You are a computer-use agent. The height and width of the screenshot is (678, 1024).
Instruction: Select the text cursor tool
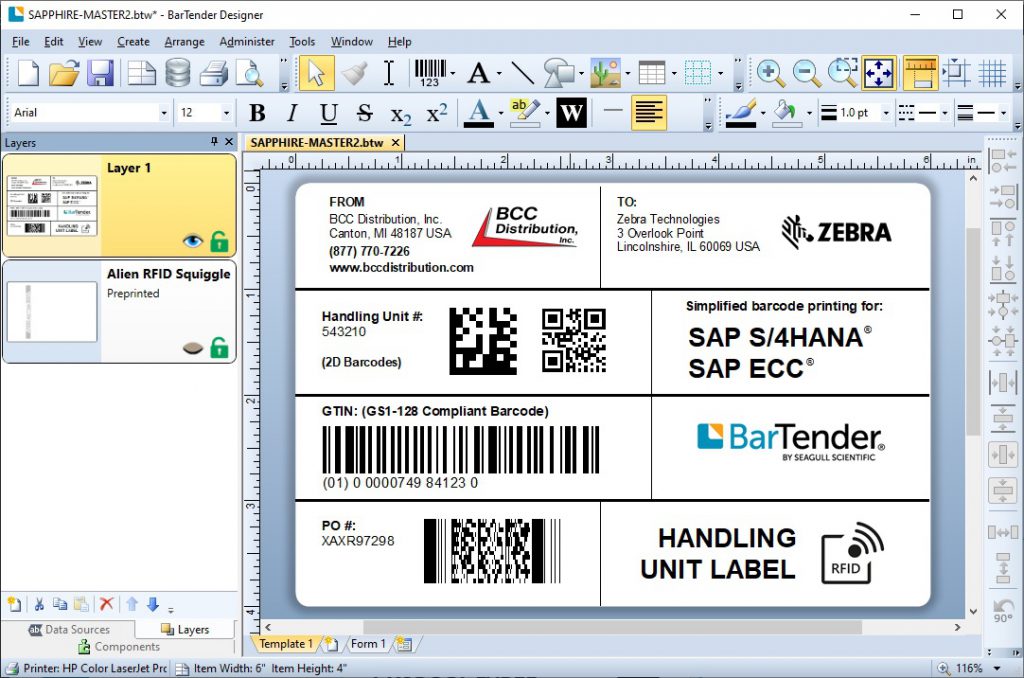coord(389,73)
